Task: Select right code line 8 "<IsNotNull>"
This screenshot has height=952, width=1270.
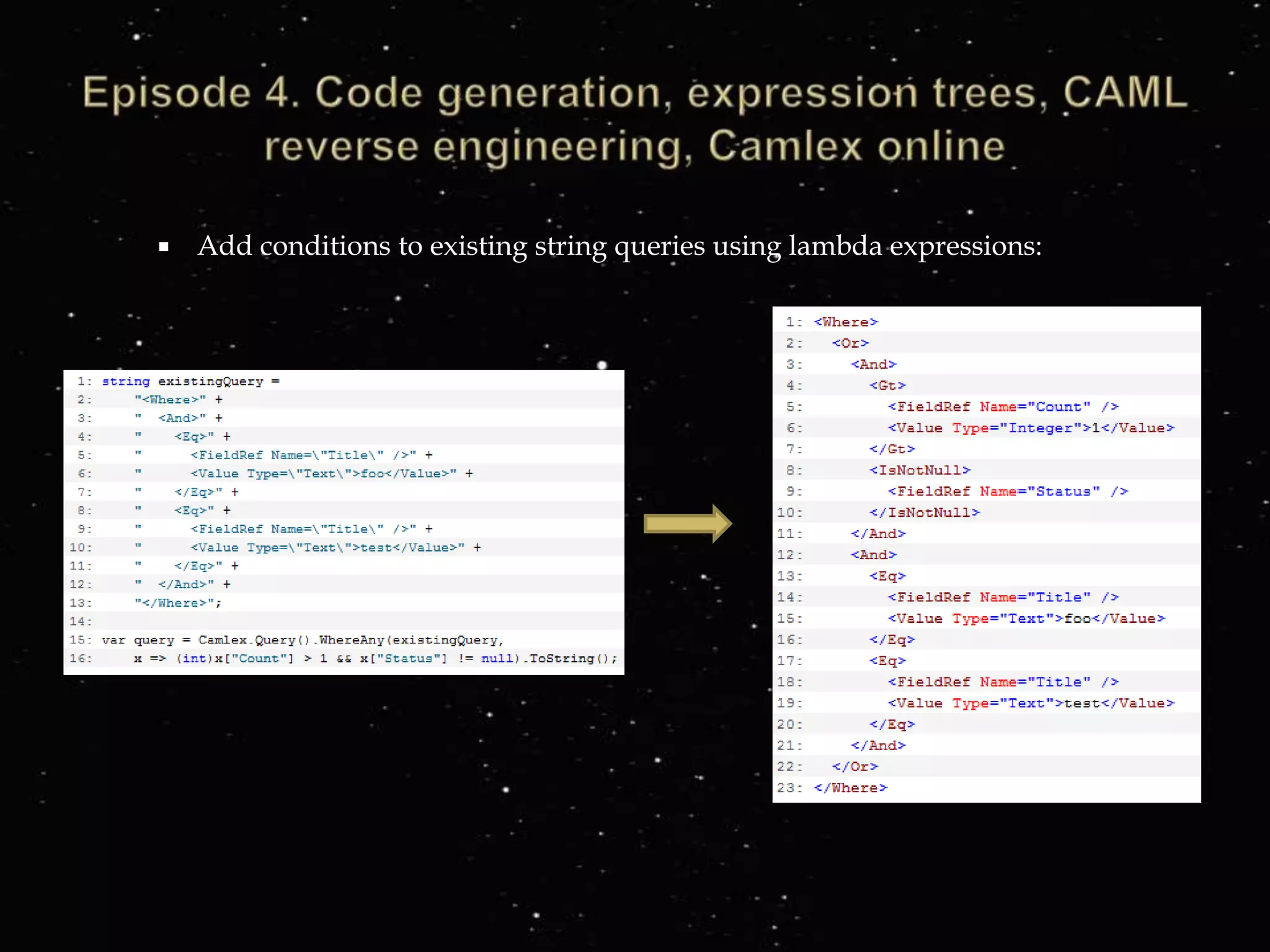Action: [920, 470]
